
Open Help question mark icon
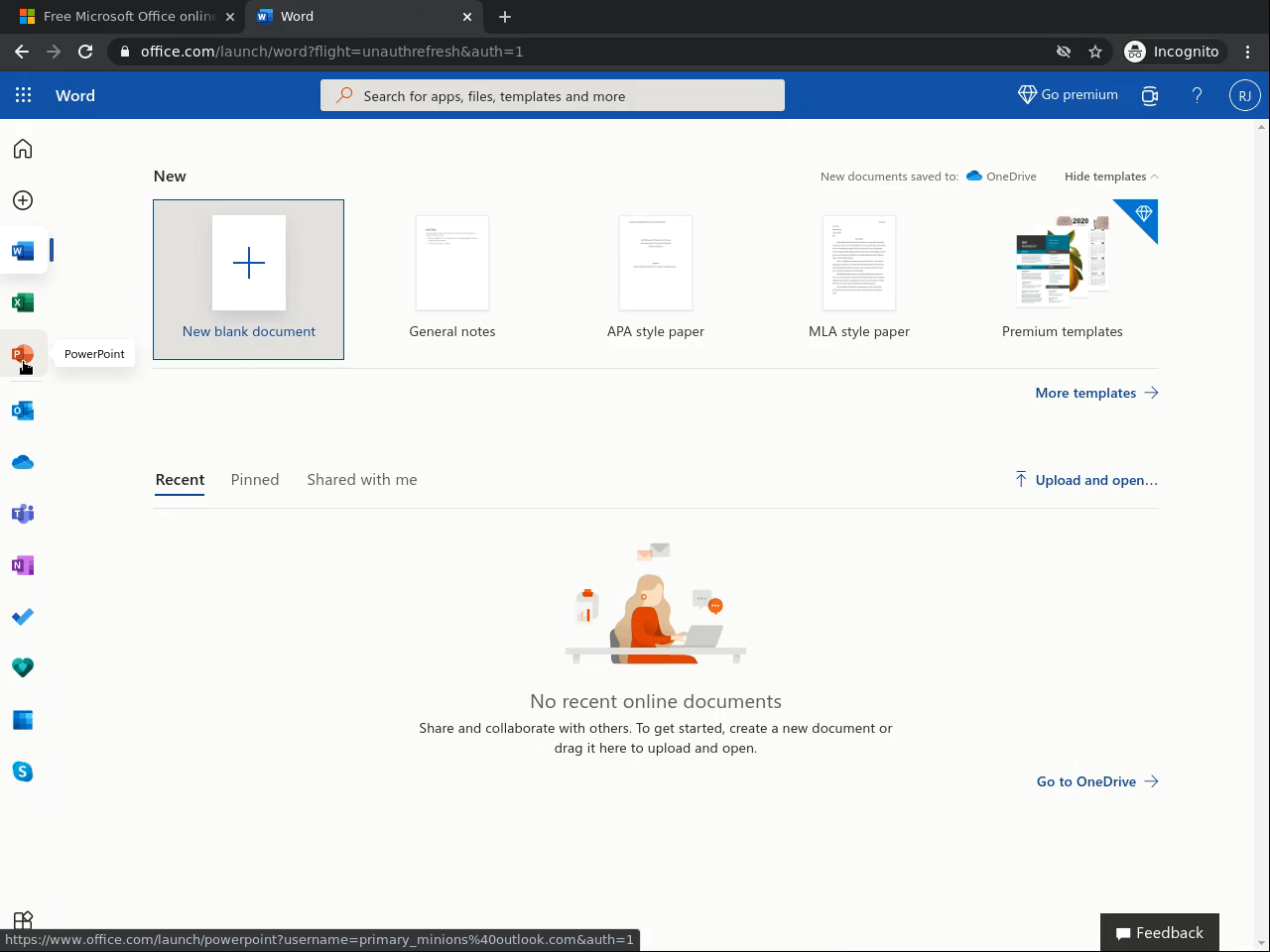pos(1197,95)
